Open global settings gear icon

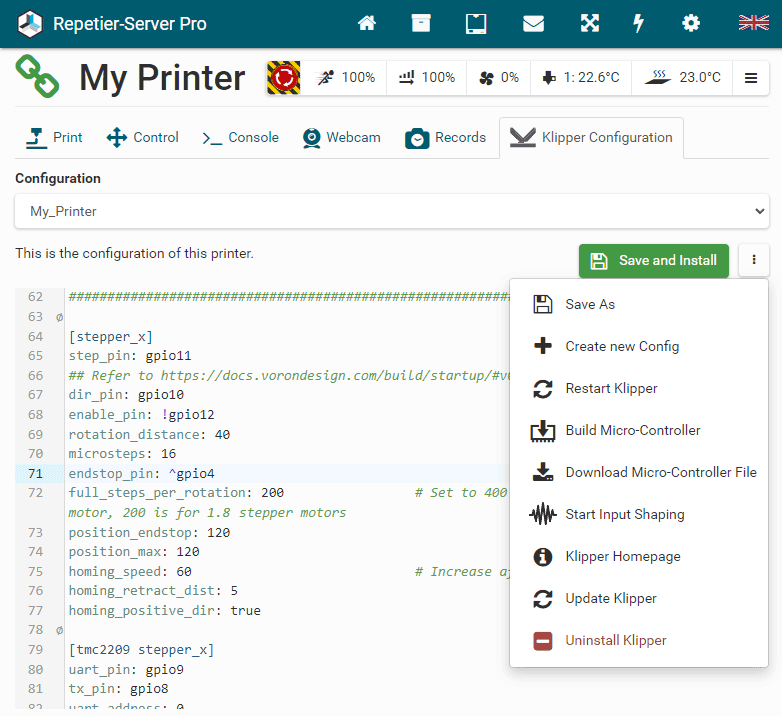pyautogui.click(x=691, y=23)
